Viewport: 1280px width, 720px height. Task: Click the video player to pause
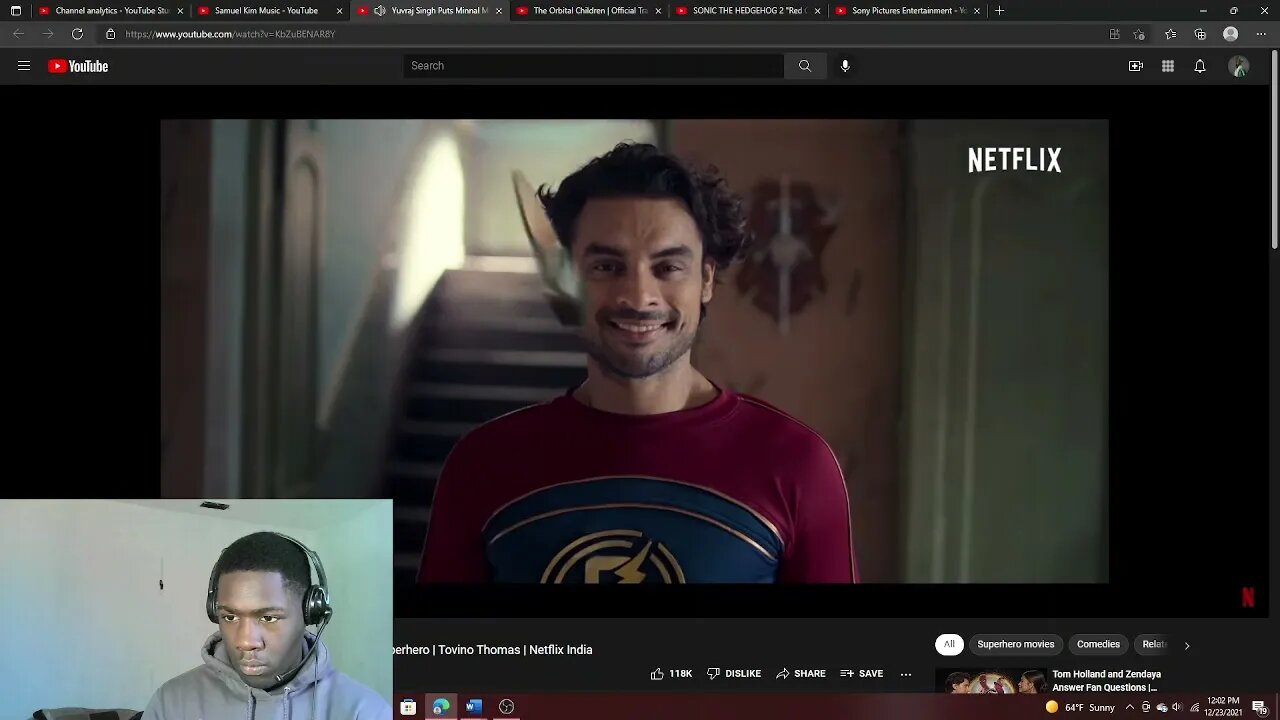[x=634, y=351]
